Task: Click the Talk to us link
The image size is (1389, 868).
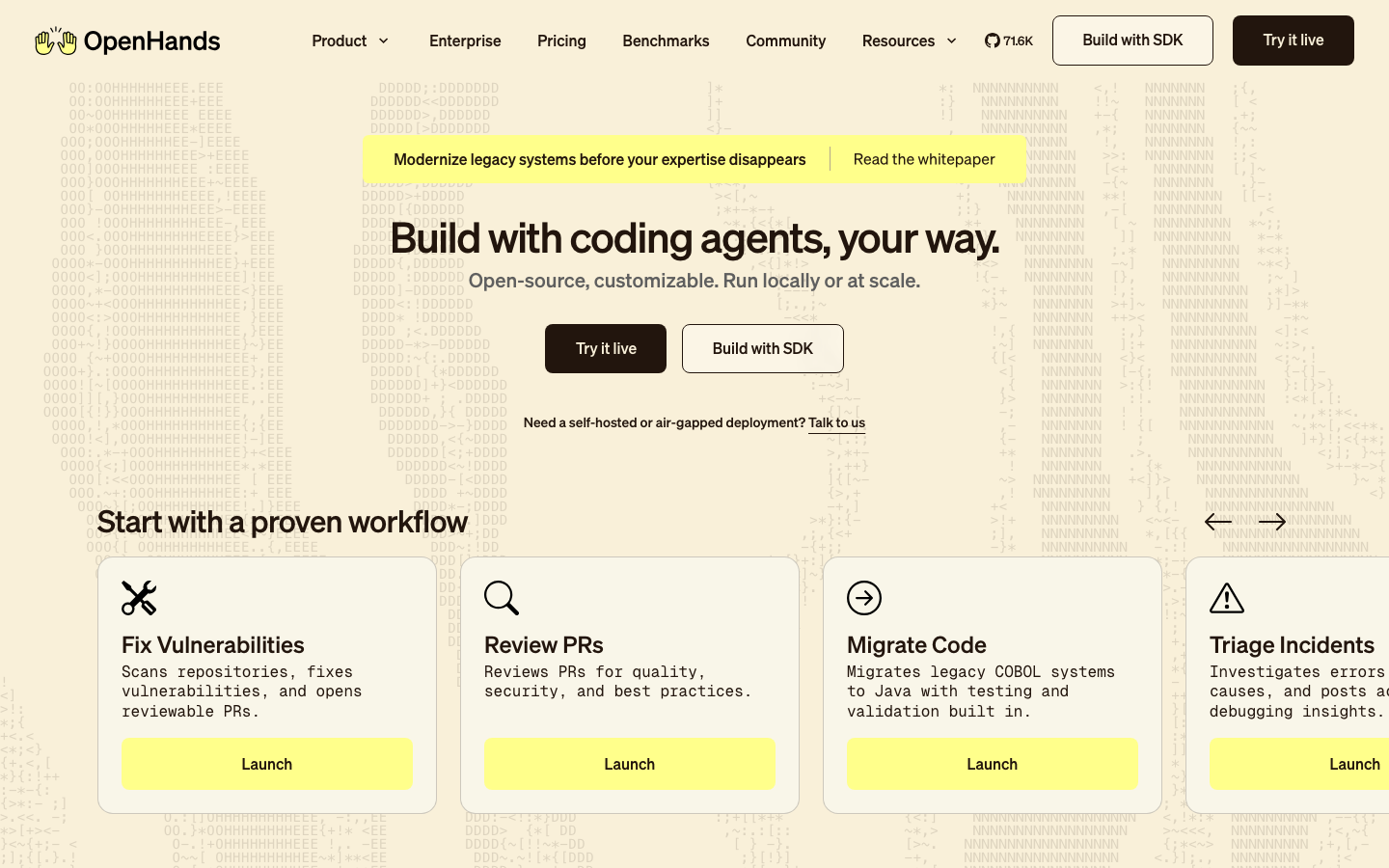Action: click(836, 422)
